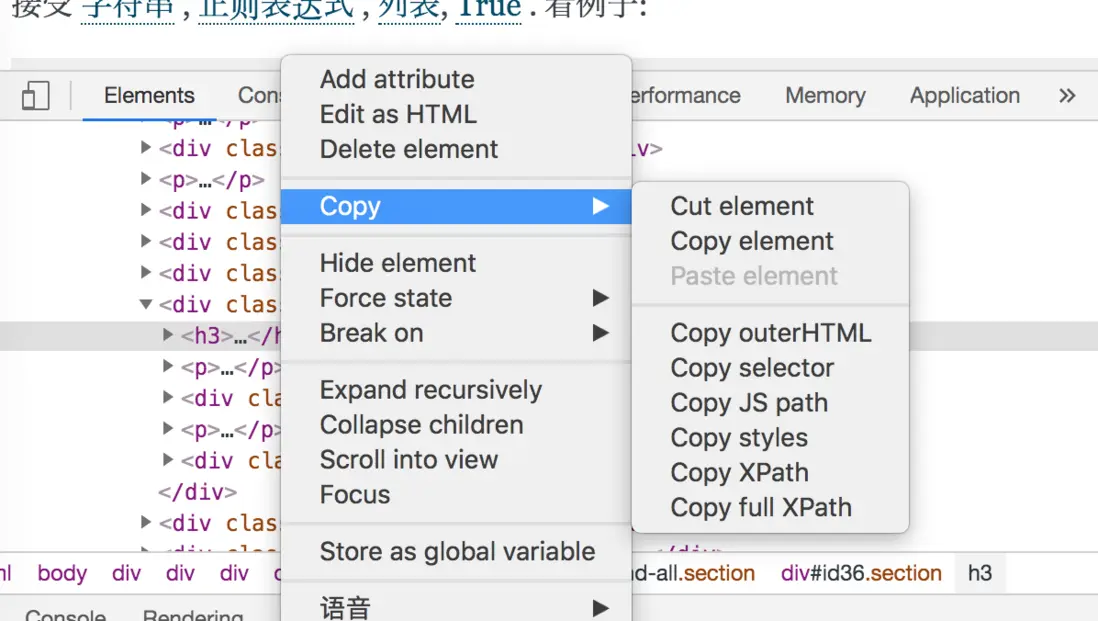This screenshot has width=1098, height=621.
Task: Click Edit as HTML
Action: [x=398, y=114]
